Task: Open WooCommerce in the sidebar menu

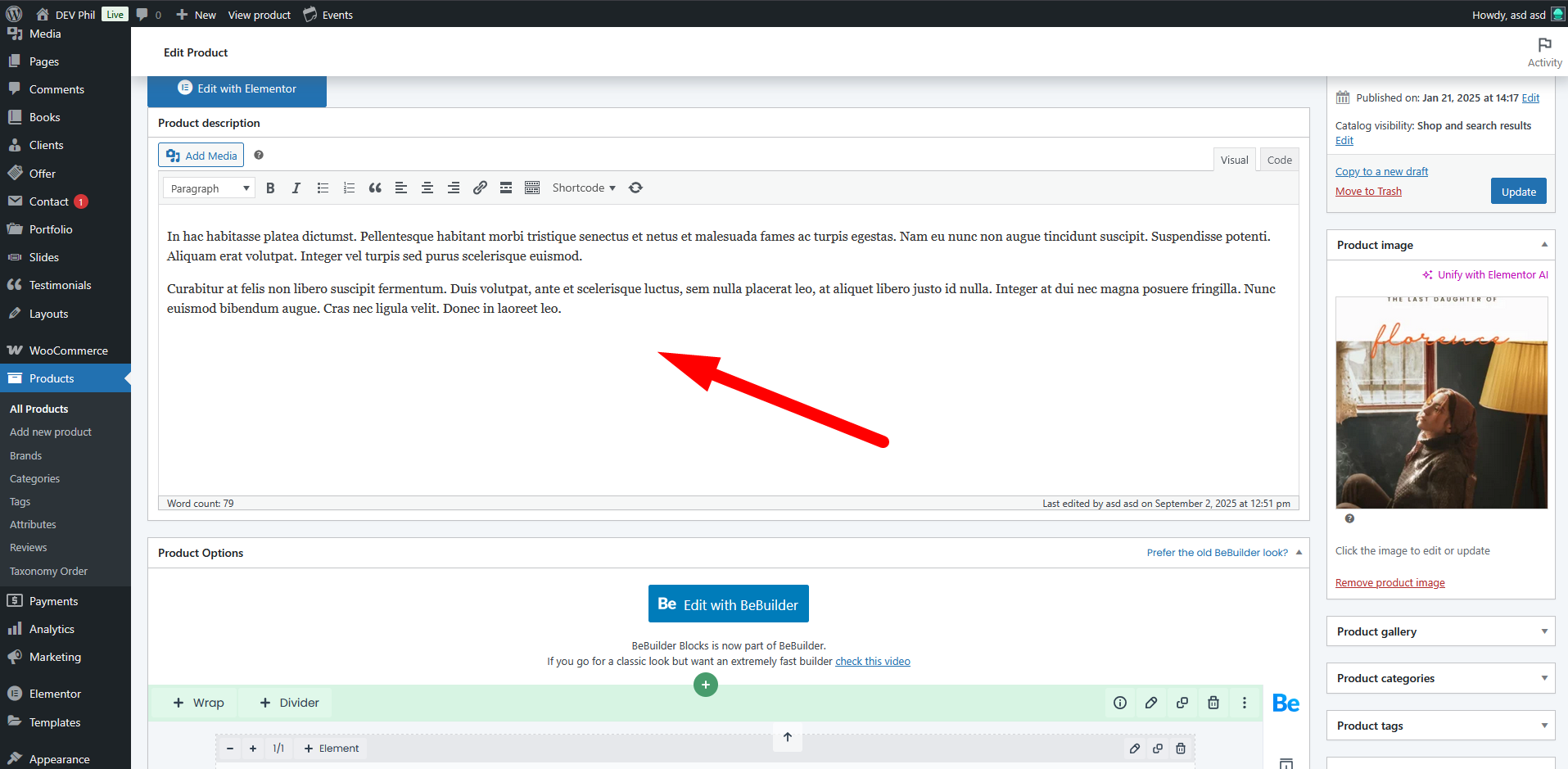Action: 68,351
